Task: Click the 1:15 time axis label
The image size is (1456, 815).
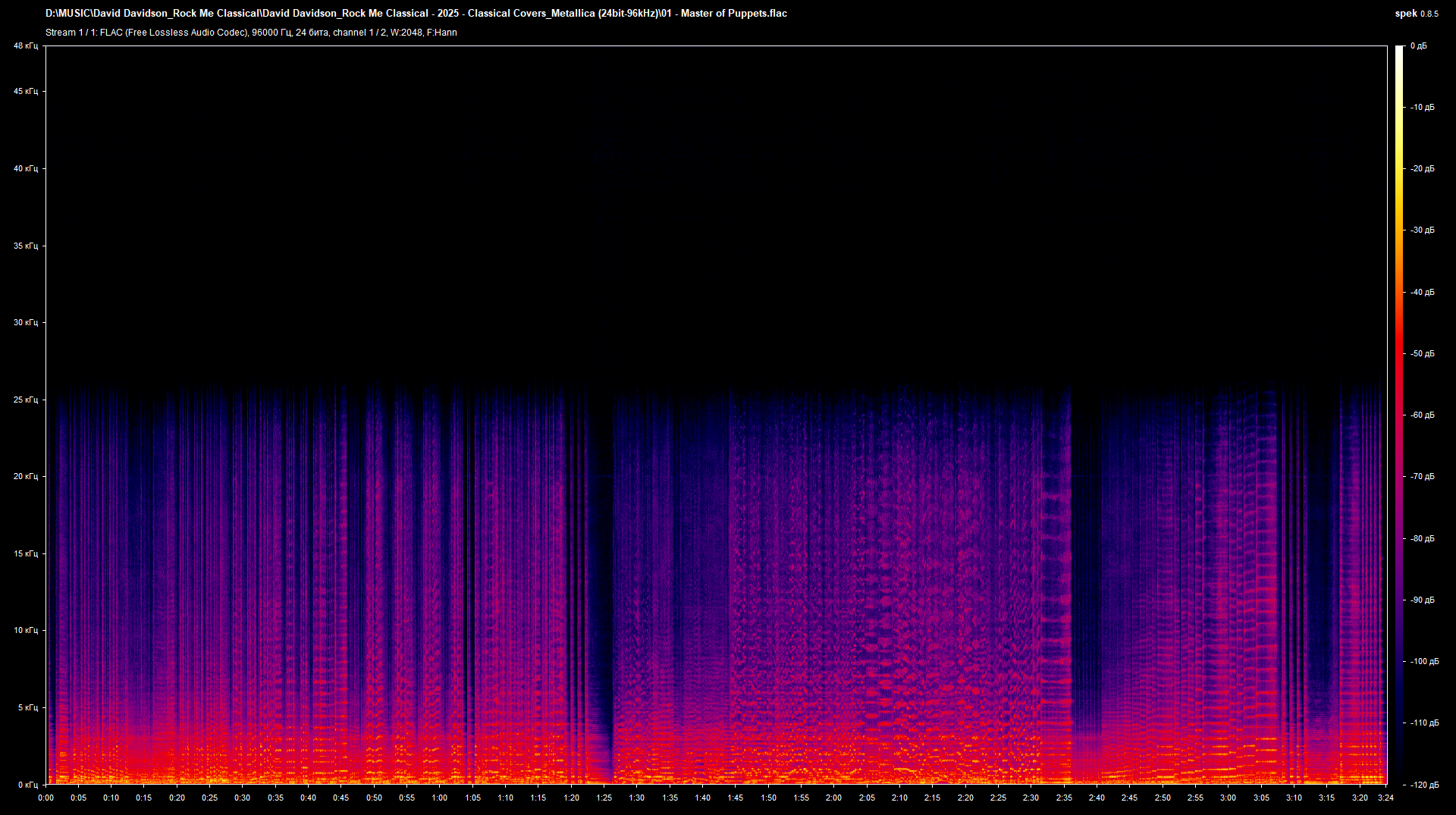Action: pyautogui.click(x=538, y=798)
